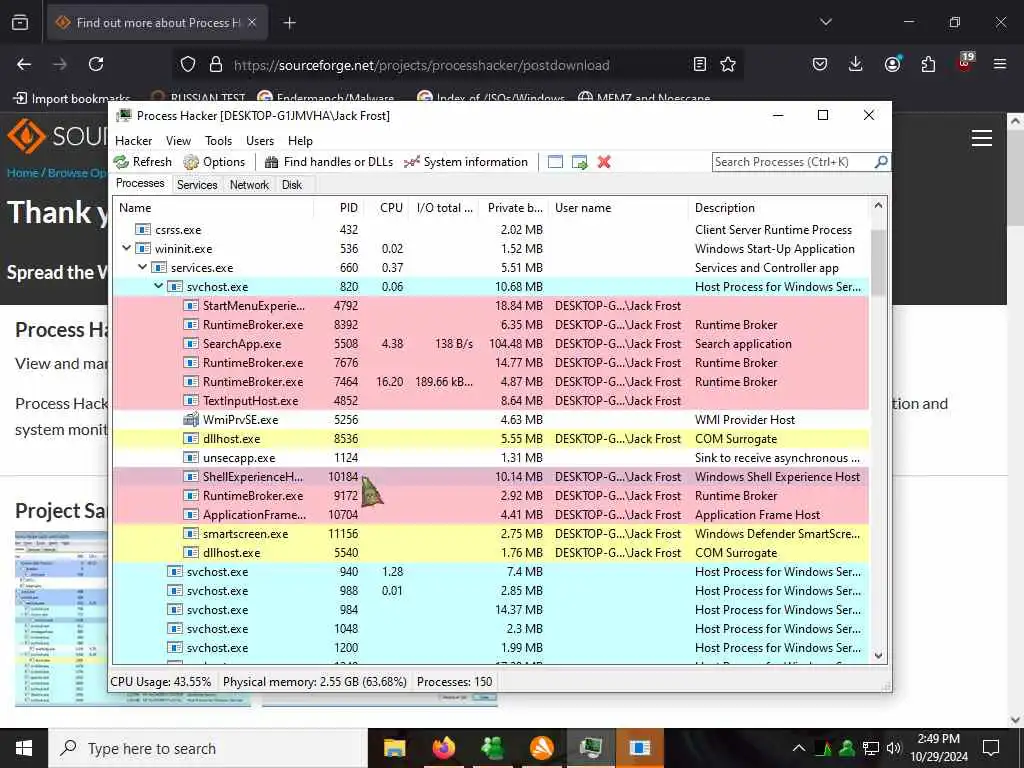Open Options in Process Hacker toolbar
The width and height of the screenshot is (1024, 768).
pos(214,162)
